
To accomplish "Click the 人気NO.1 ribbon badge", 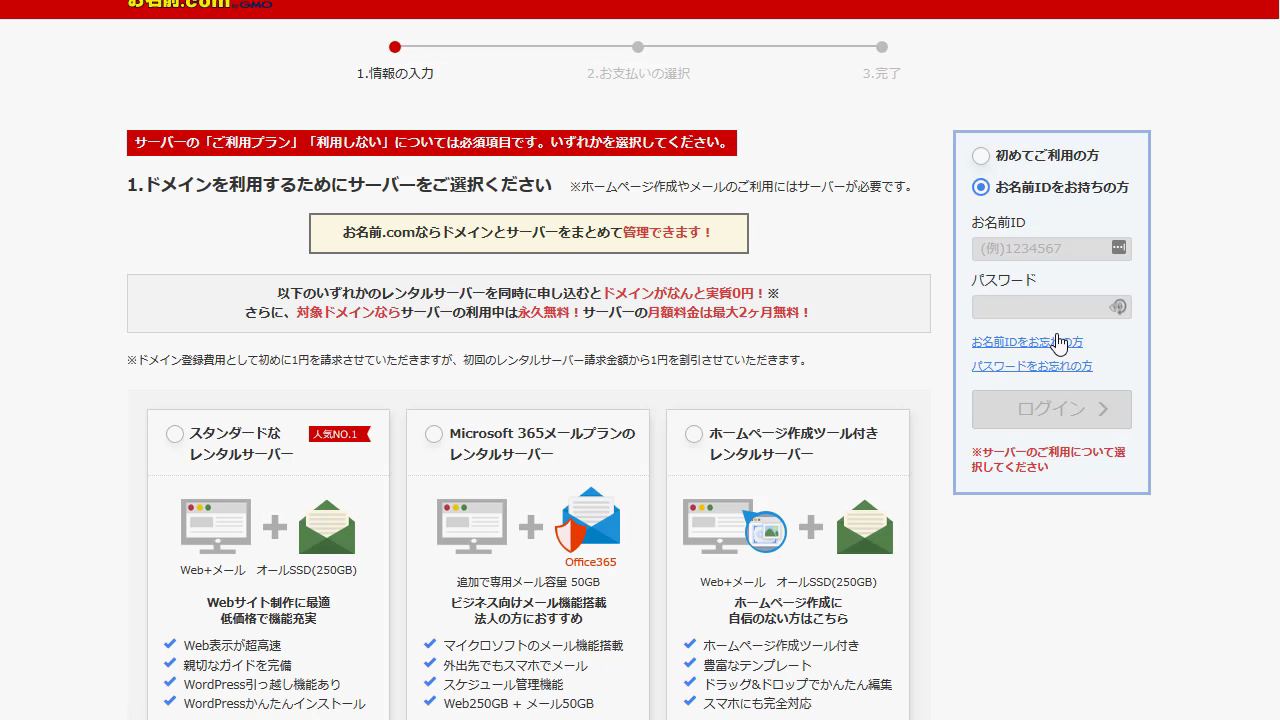I will pos(339,434).
